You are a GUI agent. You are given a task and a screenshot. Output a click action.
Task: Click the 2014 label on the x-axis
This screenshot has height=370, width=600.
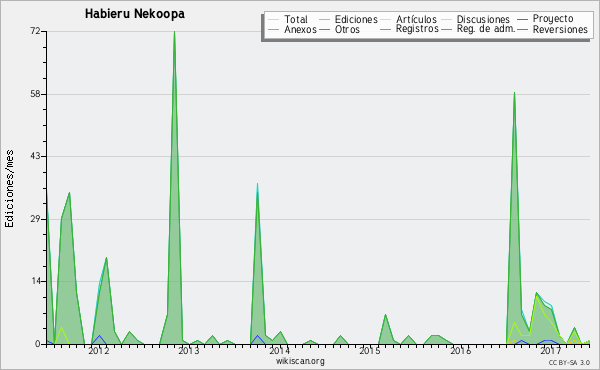(279, 350)
